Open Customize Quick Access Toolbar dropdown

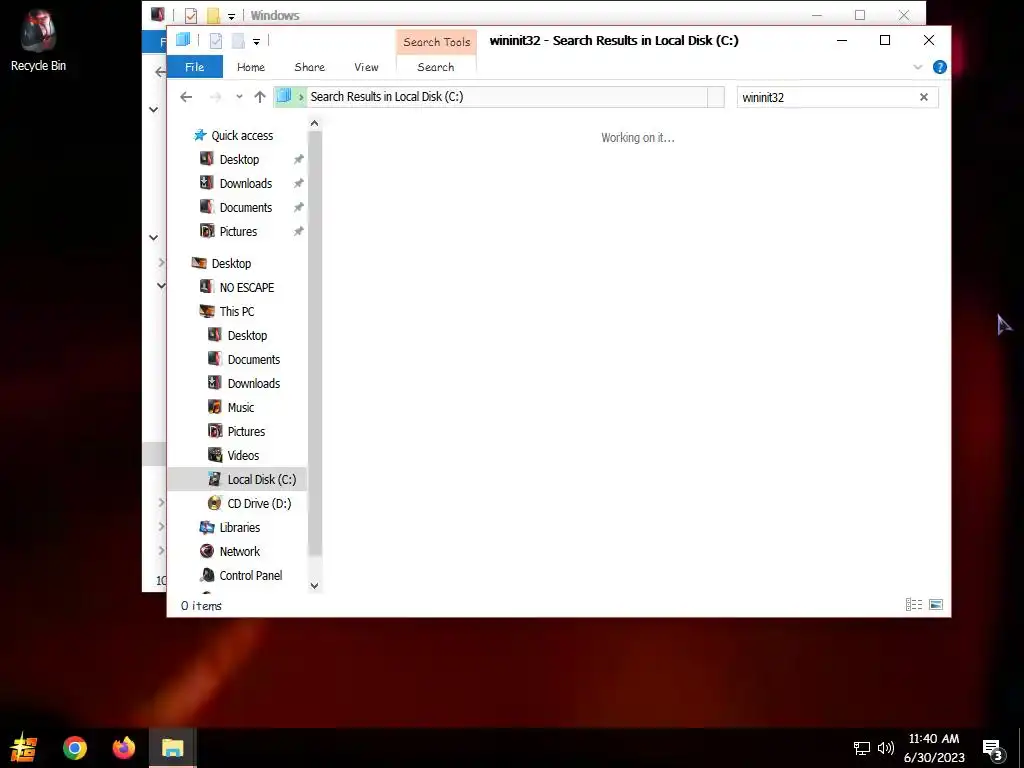click(x=257, y=41)
